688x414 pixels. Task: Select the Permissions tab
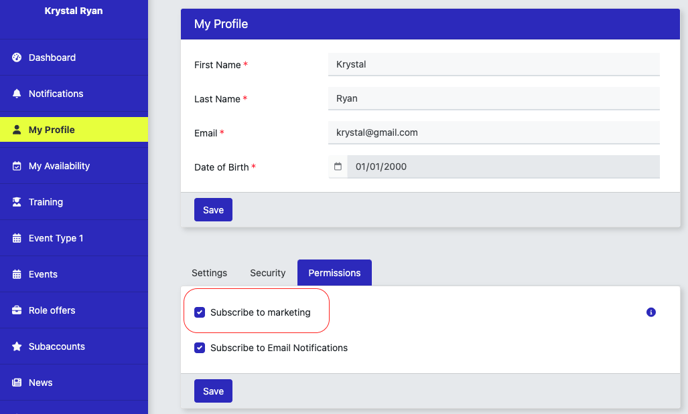pyautogui.click(x=334, y=273)
